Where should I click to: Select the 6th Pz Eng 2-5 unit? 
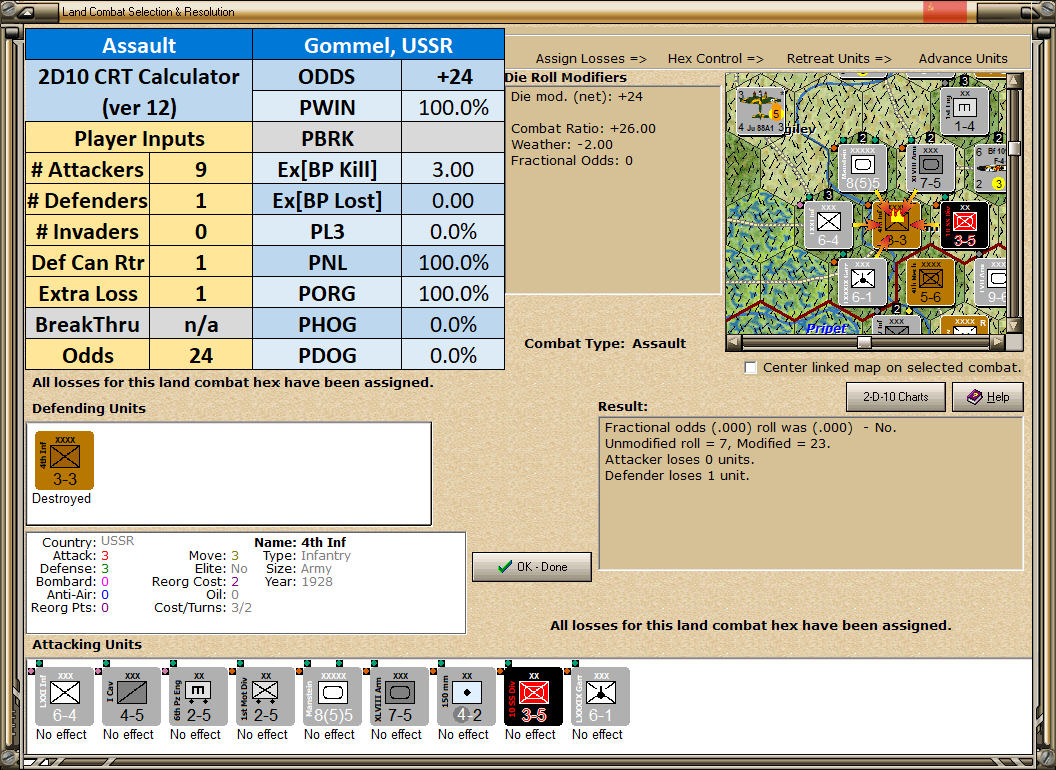[x=199, y=697]
